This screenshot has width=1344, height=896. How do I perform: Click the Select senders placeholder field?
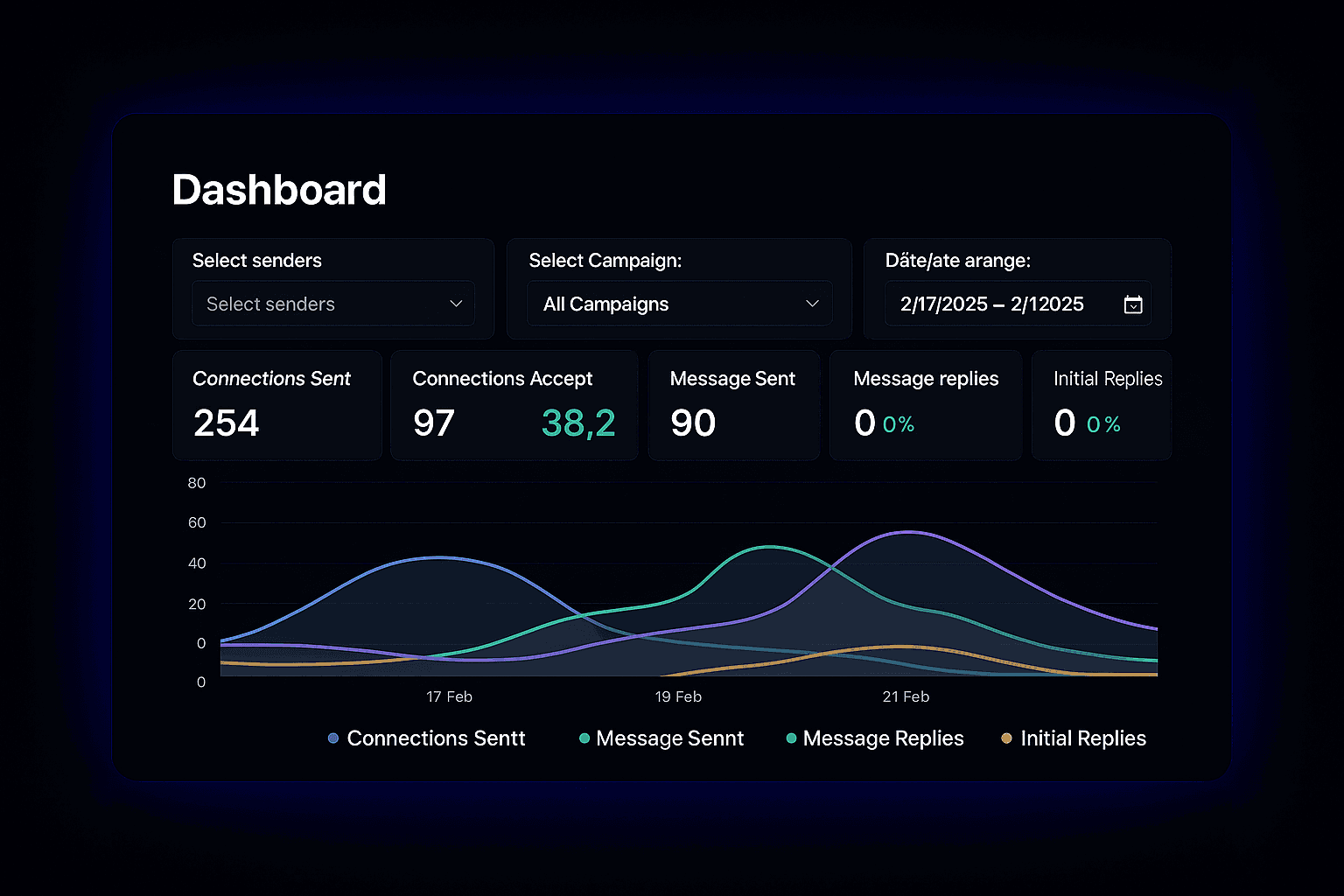(333, 304)
